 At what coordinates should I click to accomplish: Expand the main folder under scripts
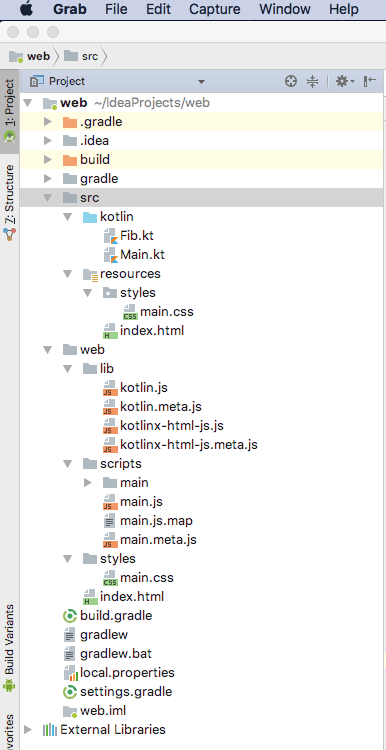point(88,483)
